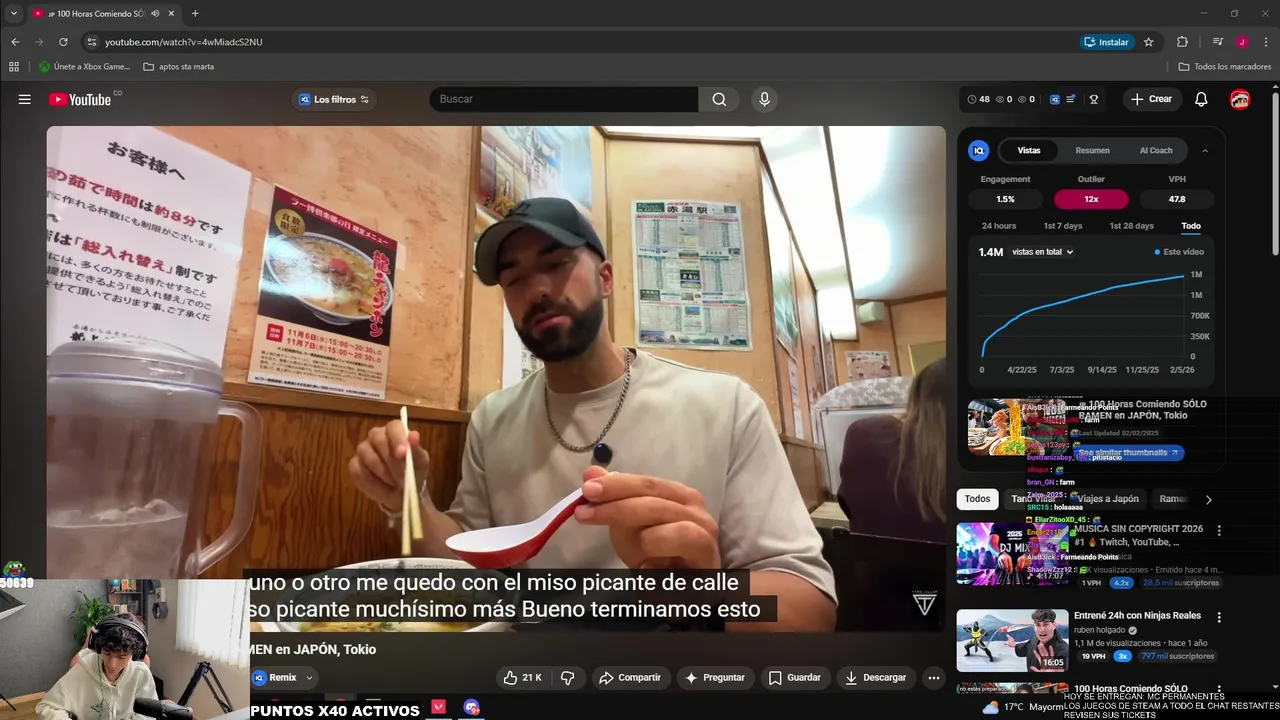Start voice search with the microphone
Viewport: 1280px width, 720px height.
[764, 99]
